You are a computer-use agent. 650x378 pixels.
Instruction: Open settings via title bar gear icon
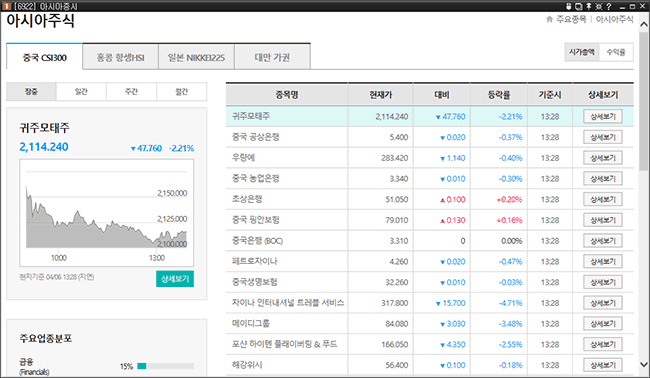(599, 6)
